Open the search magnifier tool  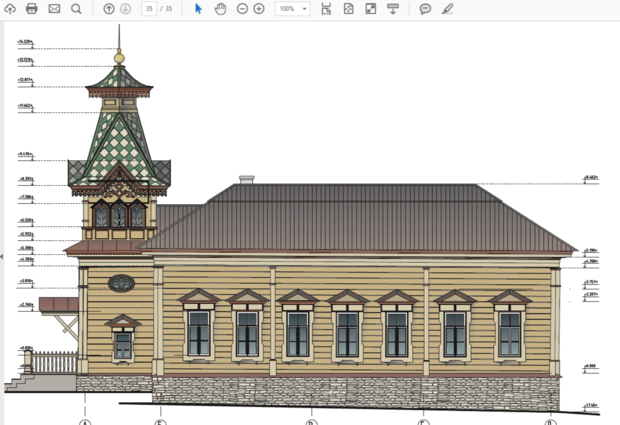[x=76, y=8]
